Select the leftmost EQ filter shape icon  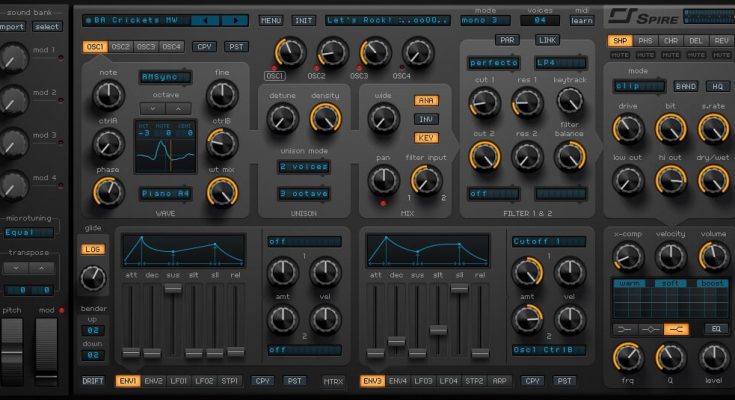(x=626, y=328)
